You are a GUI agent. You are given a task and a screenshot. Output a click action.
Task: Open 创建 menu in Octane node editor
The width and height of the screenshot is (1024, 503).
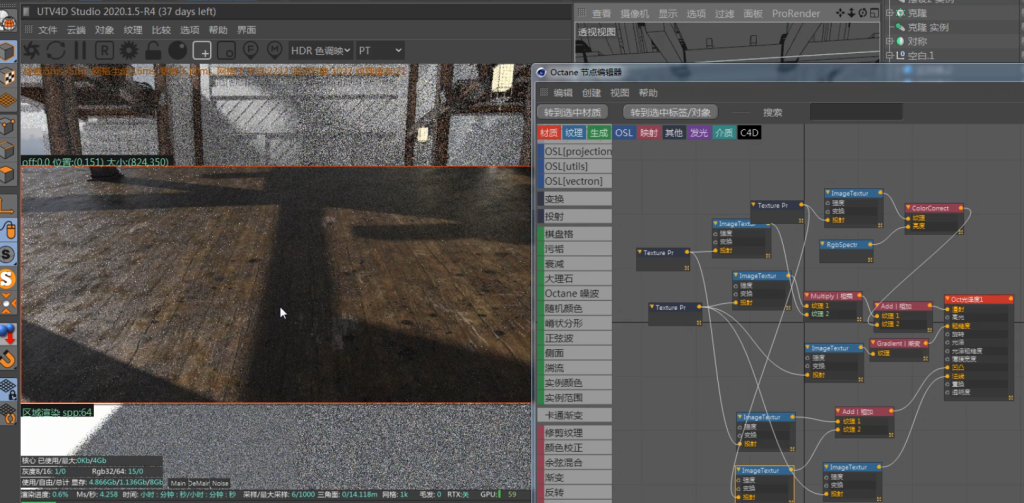(591, 93)
